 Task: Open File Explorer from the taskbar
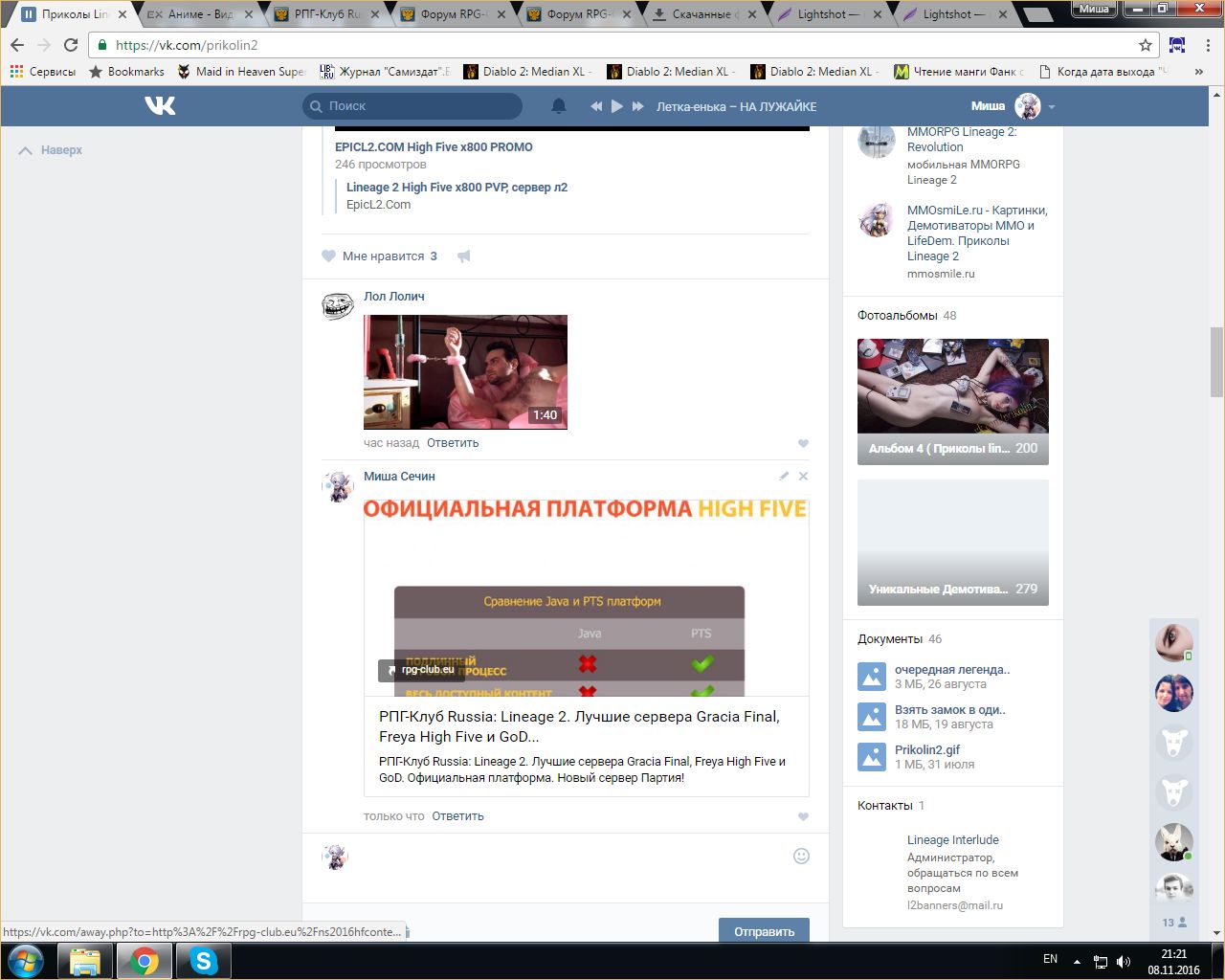86,961
